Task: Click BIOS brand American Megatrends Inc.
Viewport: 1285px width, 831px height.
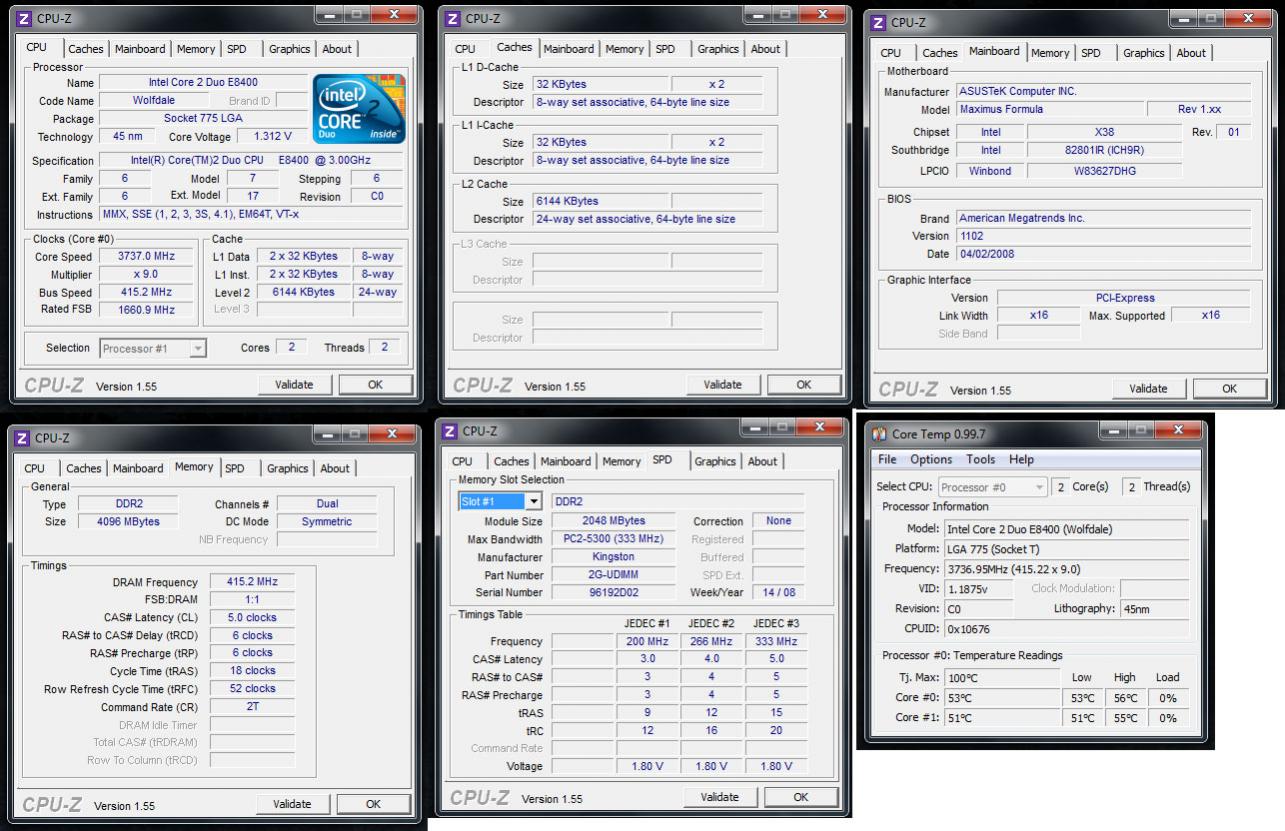Action: pyautogui.click(x=1103, y=218)
